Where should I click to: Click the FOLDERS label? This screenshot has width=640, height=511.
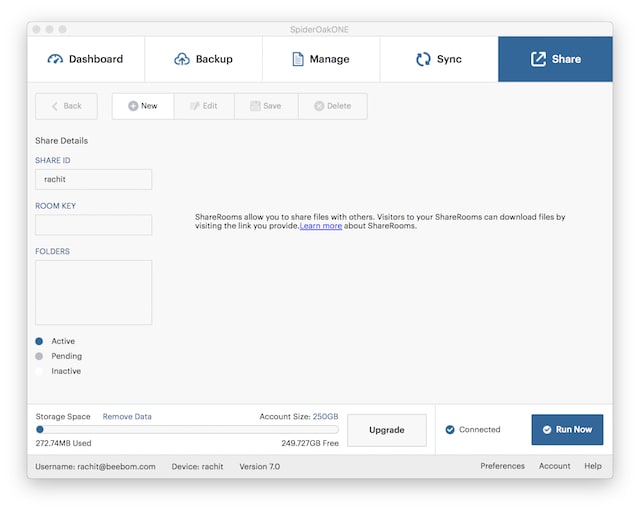pos(52,251)
